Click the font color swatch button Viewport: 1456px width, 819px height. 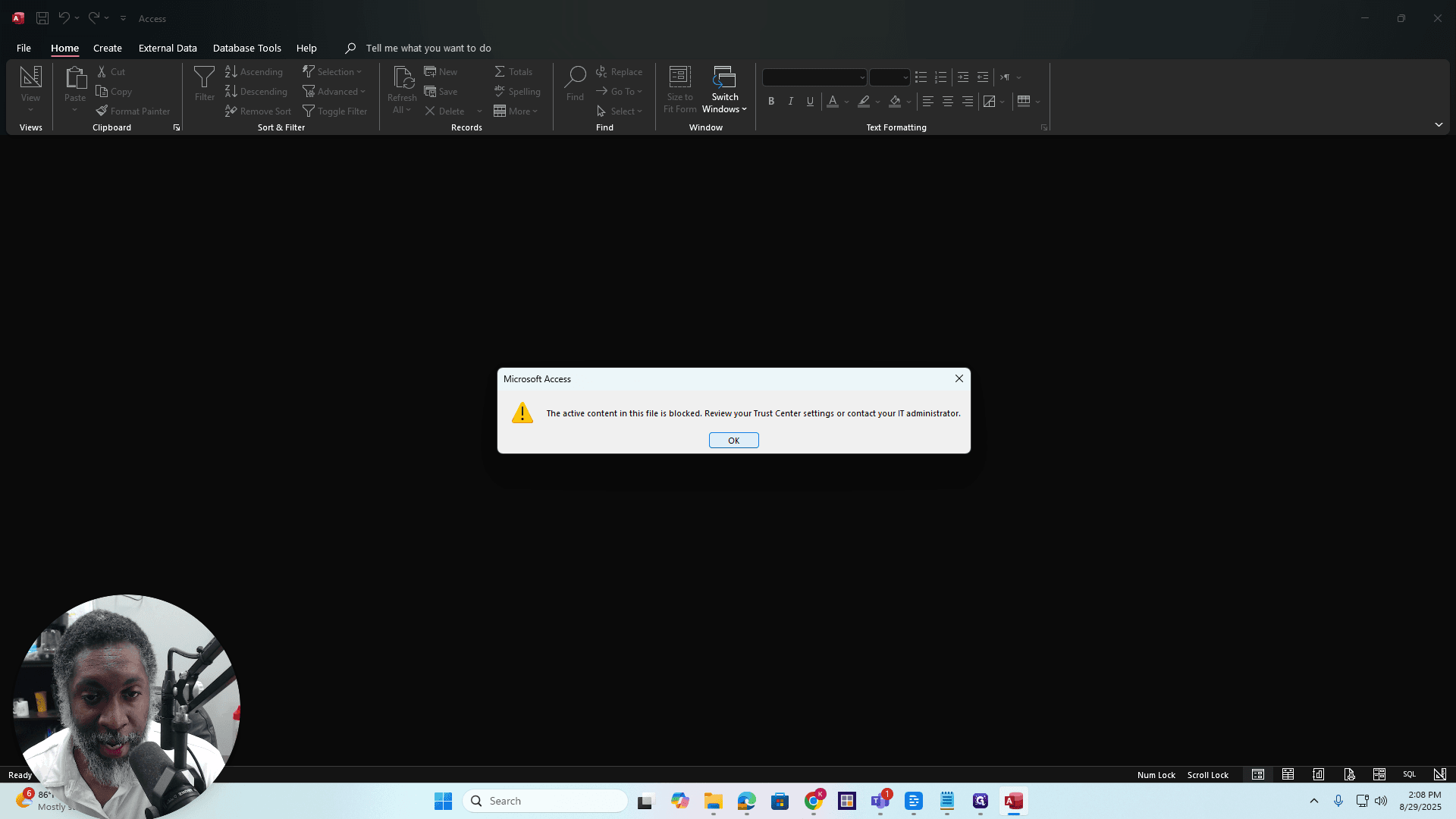tap(833, 101)
